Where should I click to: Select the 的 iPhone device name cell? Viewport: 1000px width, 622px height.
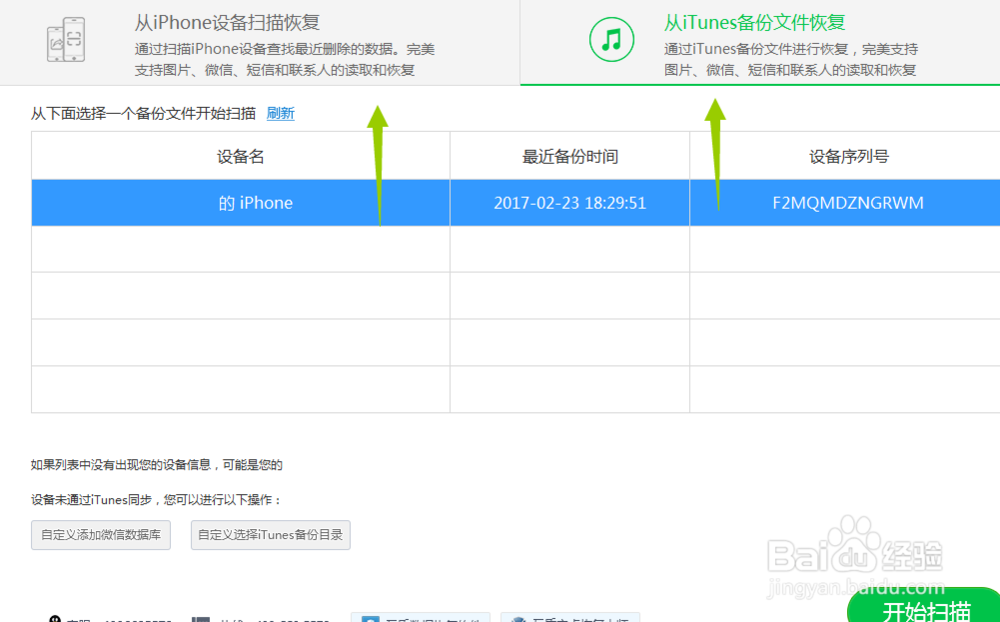click(240, 203)
